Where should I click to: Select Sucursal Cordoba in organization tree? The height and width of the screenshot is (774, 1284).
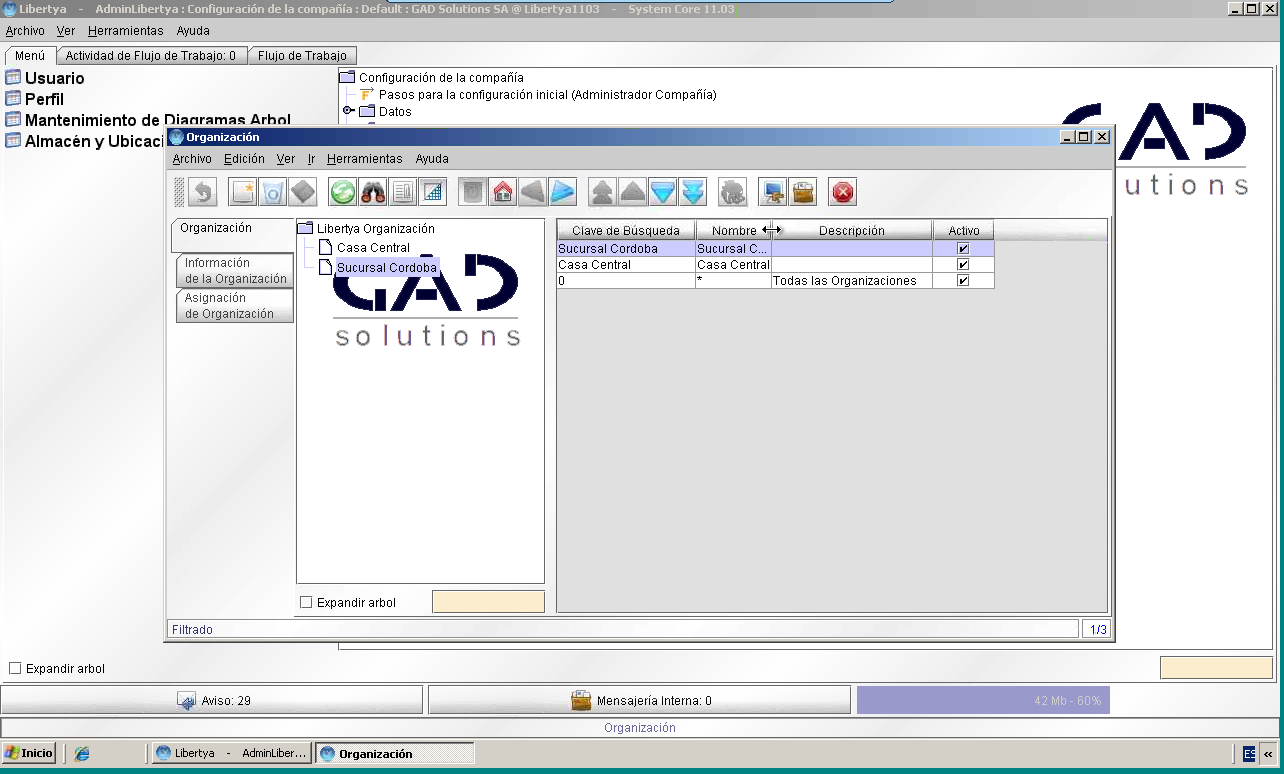(x=378, y=267)
